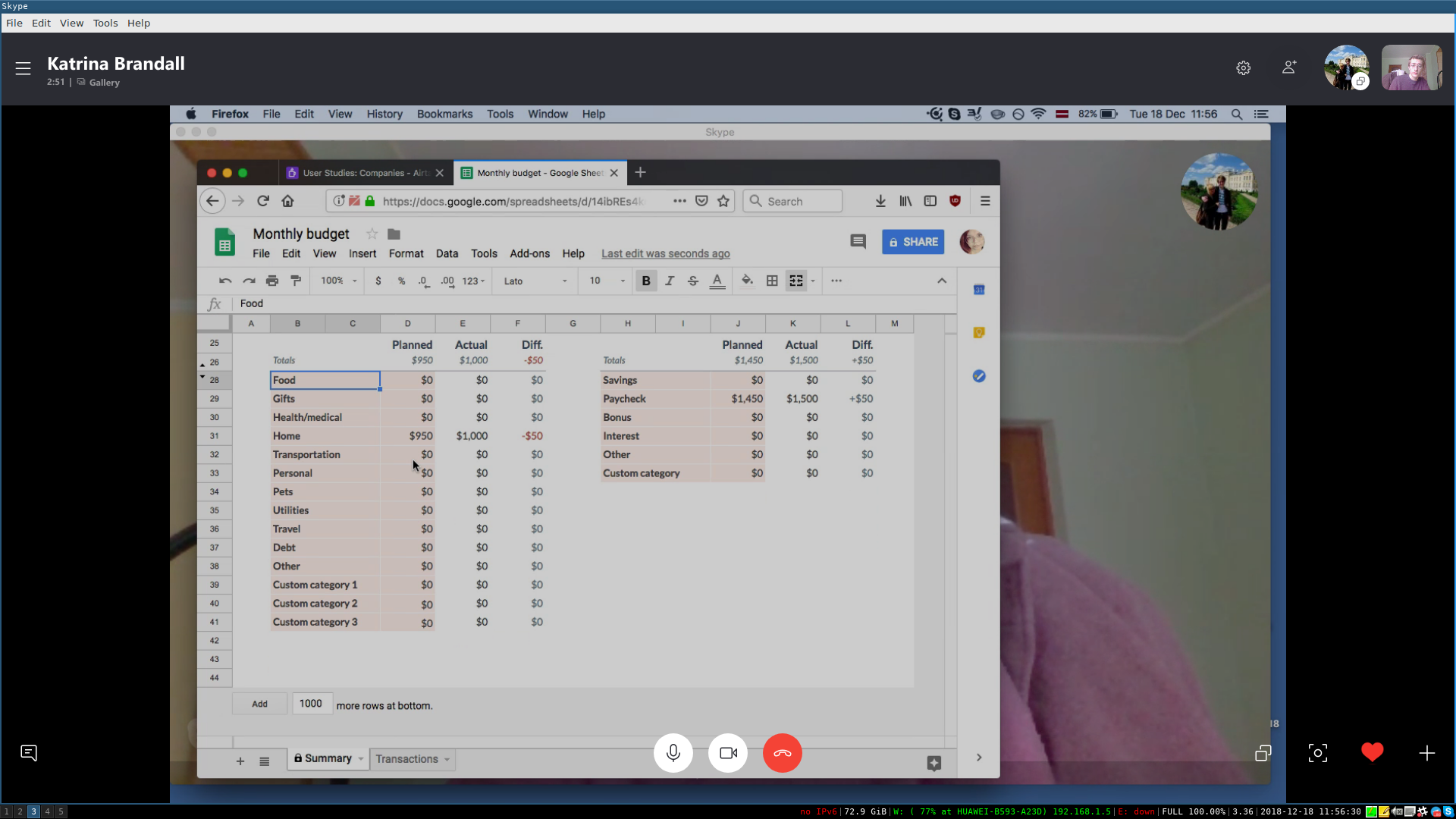Screen dimensions: 1456x819
Task: Toggle the Firefox sidebar icon
Action: pos(930,201)
